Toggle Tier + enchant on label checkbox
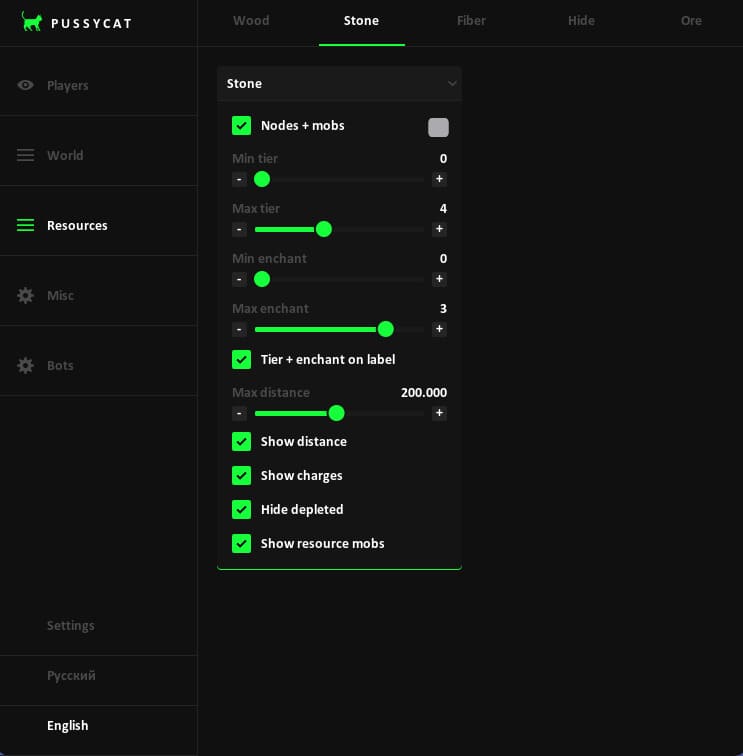 pos(242,360)
